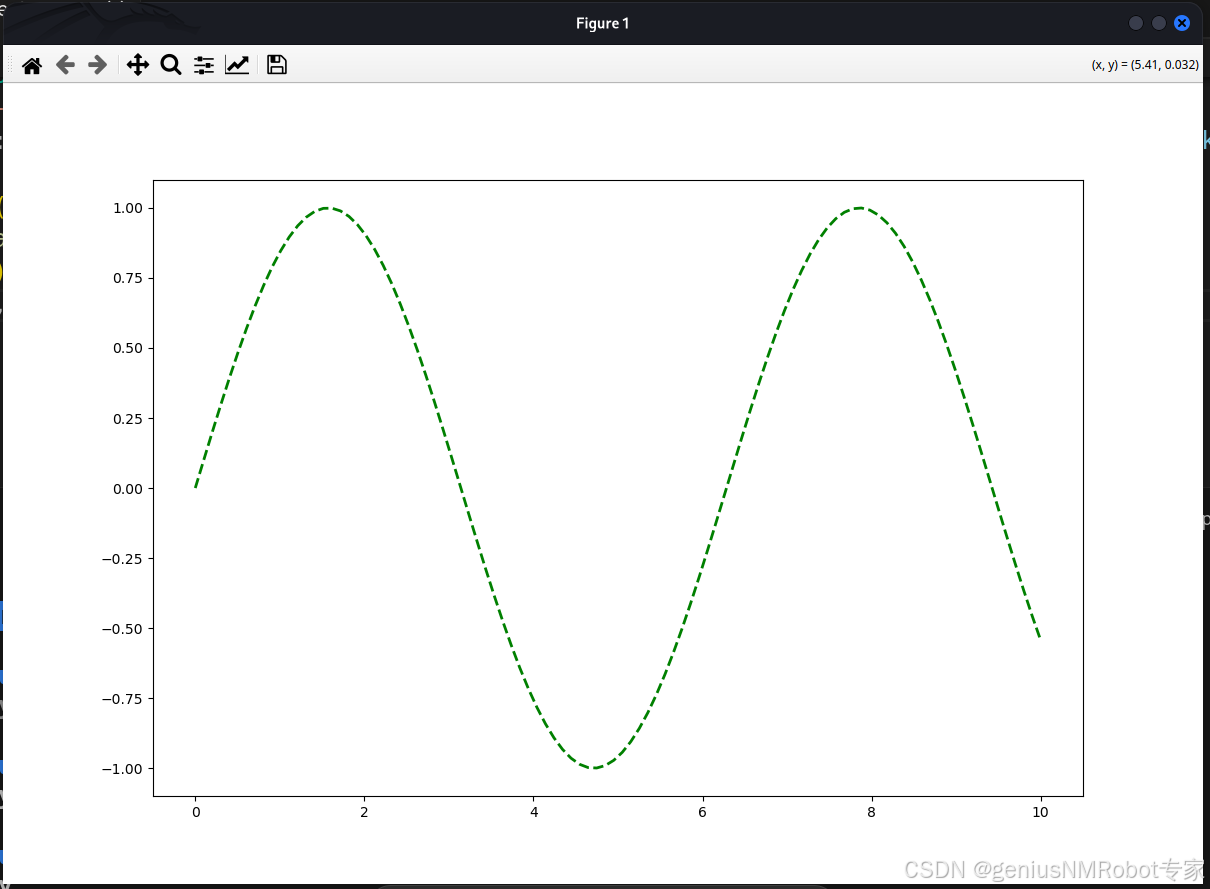This screenshot has width=1210, height=889.
Task: Click the lowest trough of the dashed curve
Action: coord(594,768)
